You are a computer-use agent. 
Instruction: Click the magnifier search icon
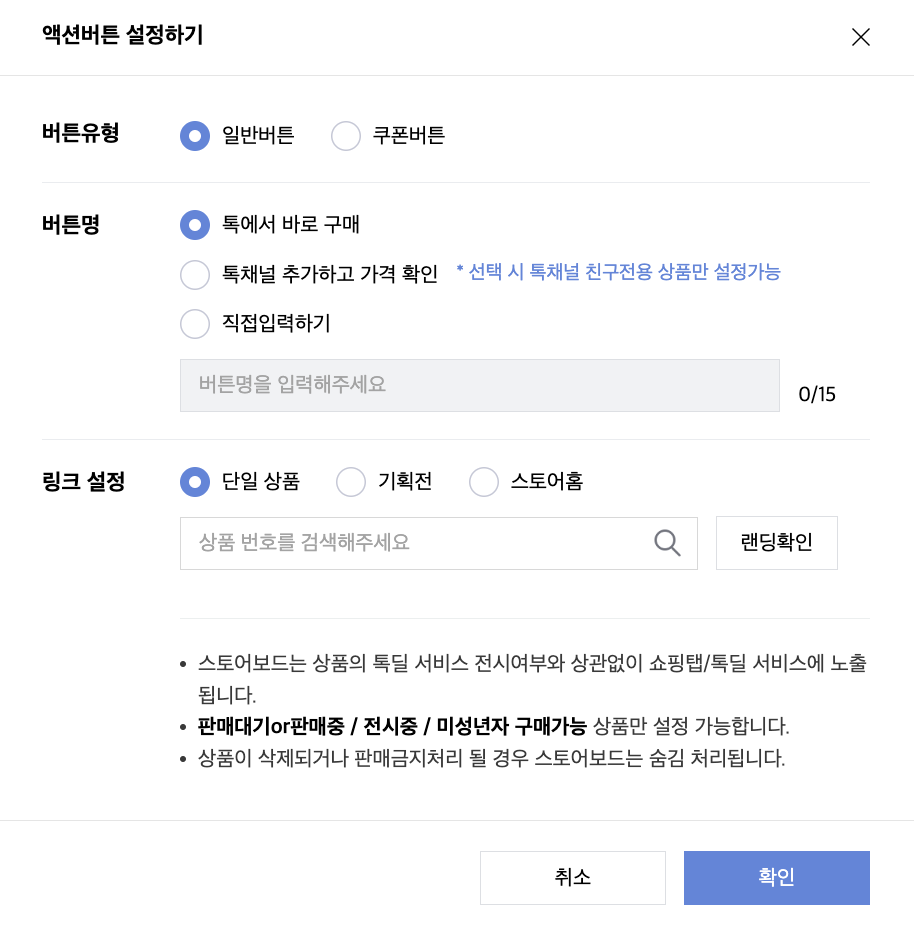point(667,543)
